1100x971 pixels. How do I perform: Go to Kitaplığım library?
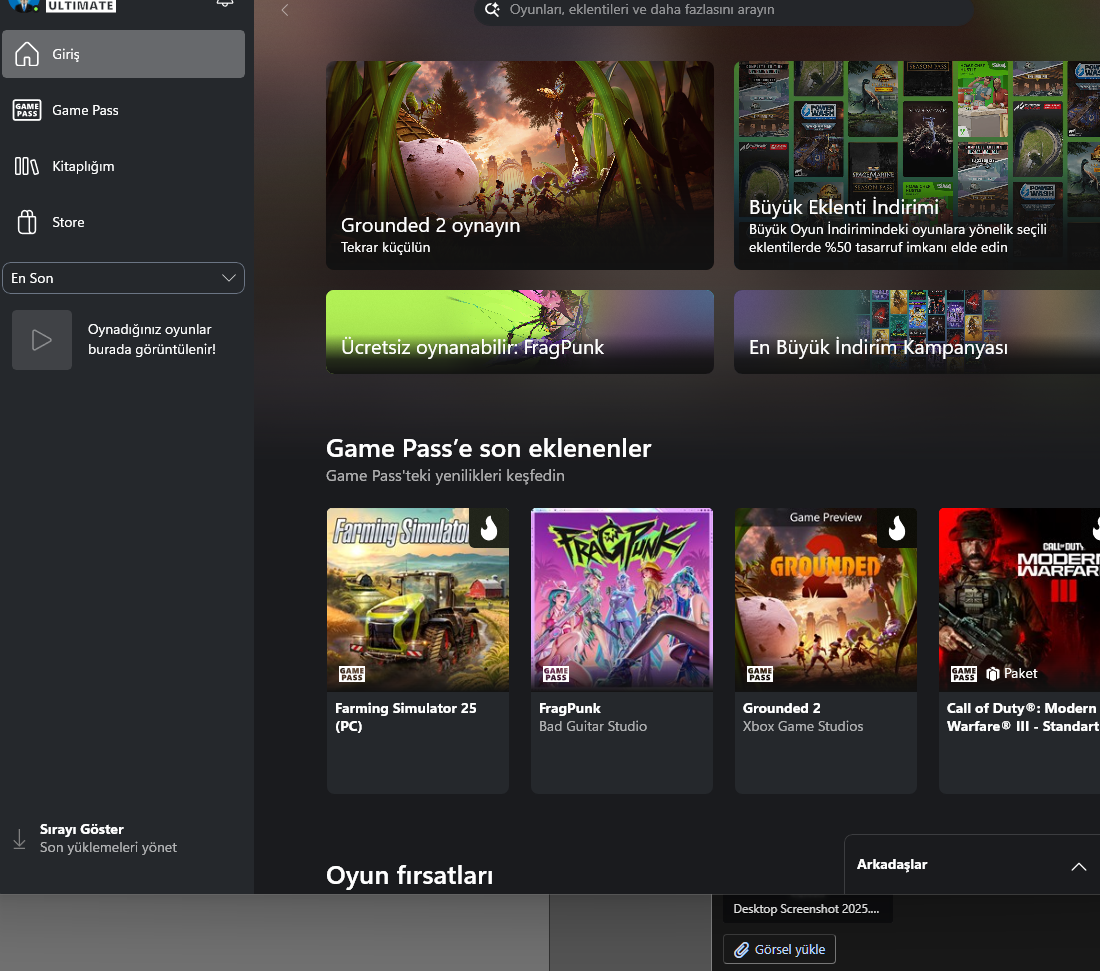[x=123, y=166]
